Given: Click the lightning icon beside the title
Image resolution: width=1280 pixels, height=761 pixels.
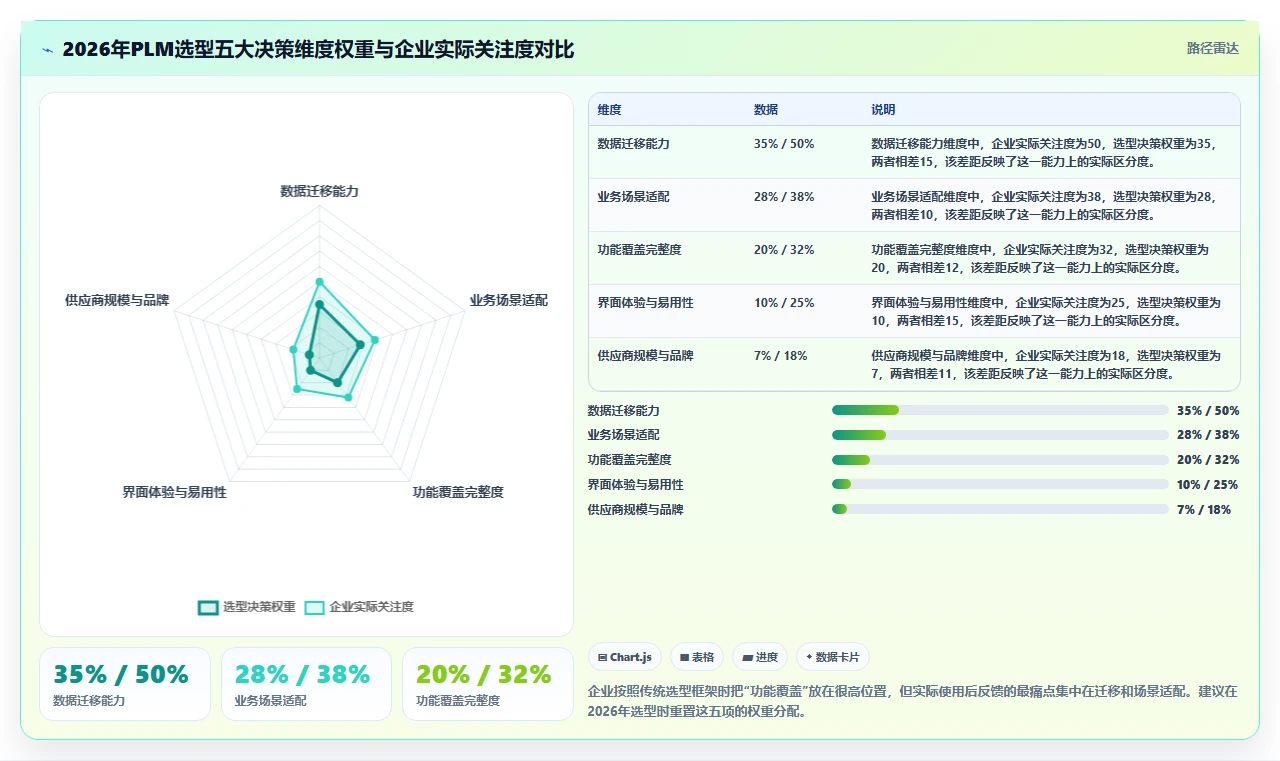Looking at the screenshot, I should [x=47, y=50].
